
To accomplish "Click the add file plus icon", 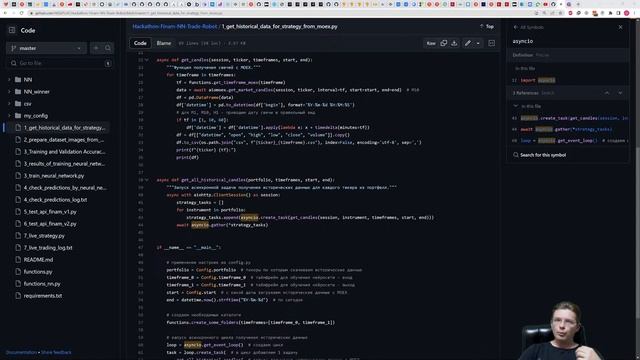I will coord(96,48).
